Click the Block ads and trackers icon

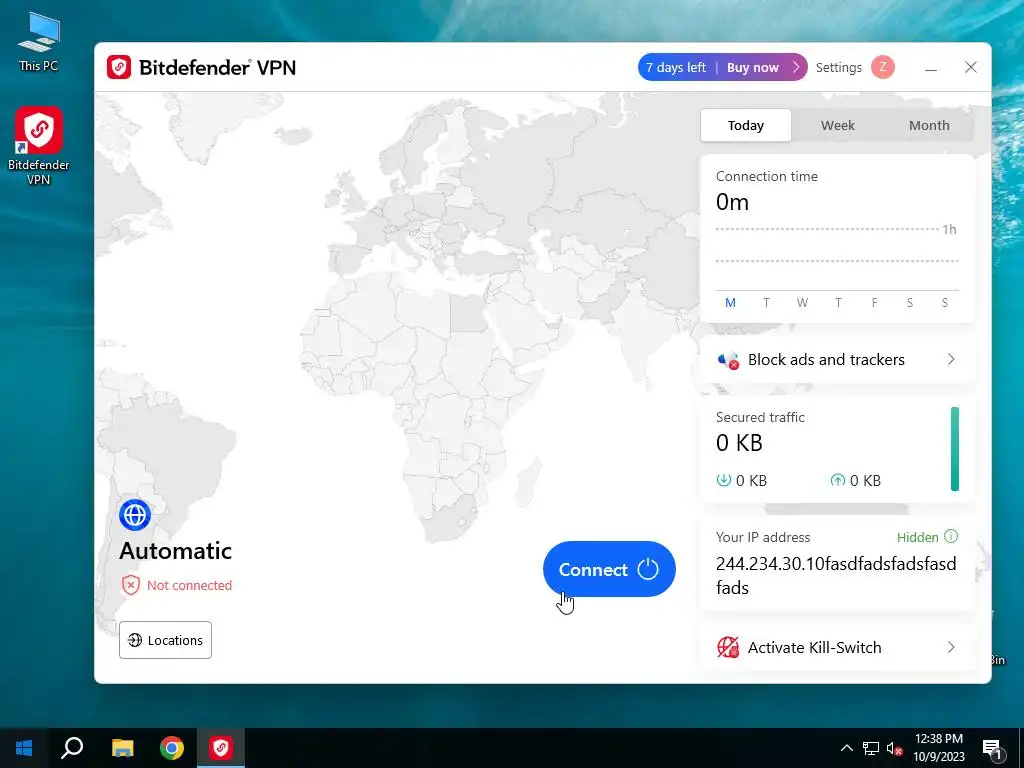click(x=728, y=360)
